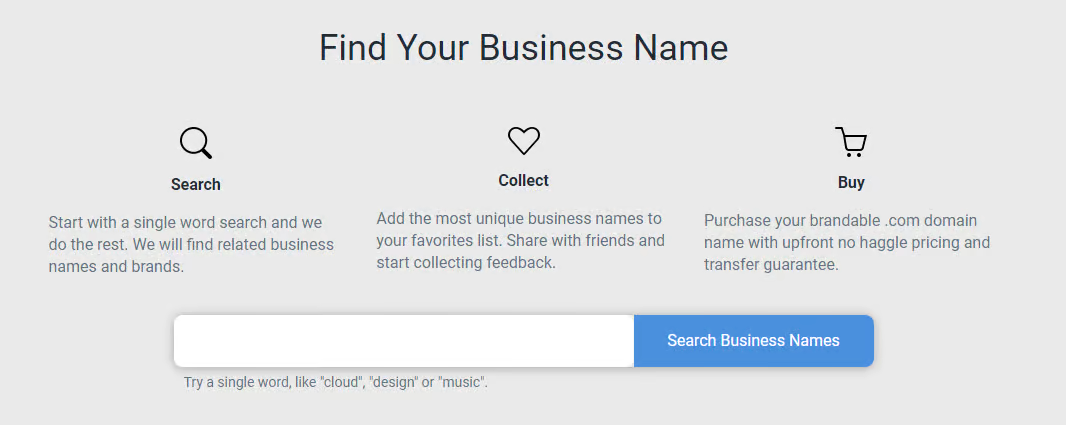The image size is (1066, 425).
Task: Click the 'Purchase your brandable .com domain' paragraph
Action: [847, 243]
